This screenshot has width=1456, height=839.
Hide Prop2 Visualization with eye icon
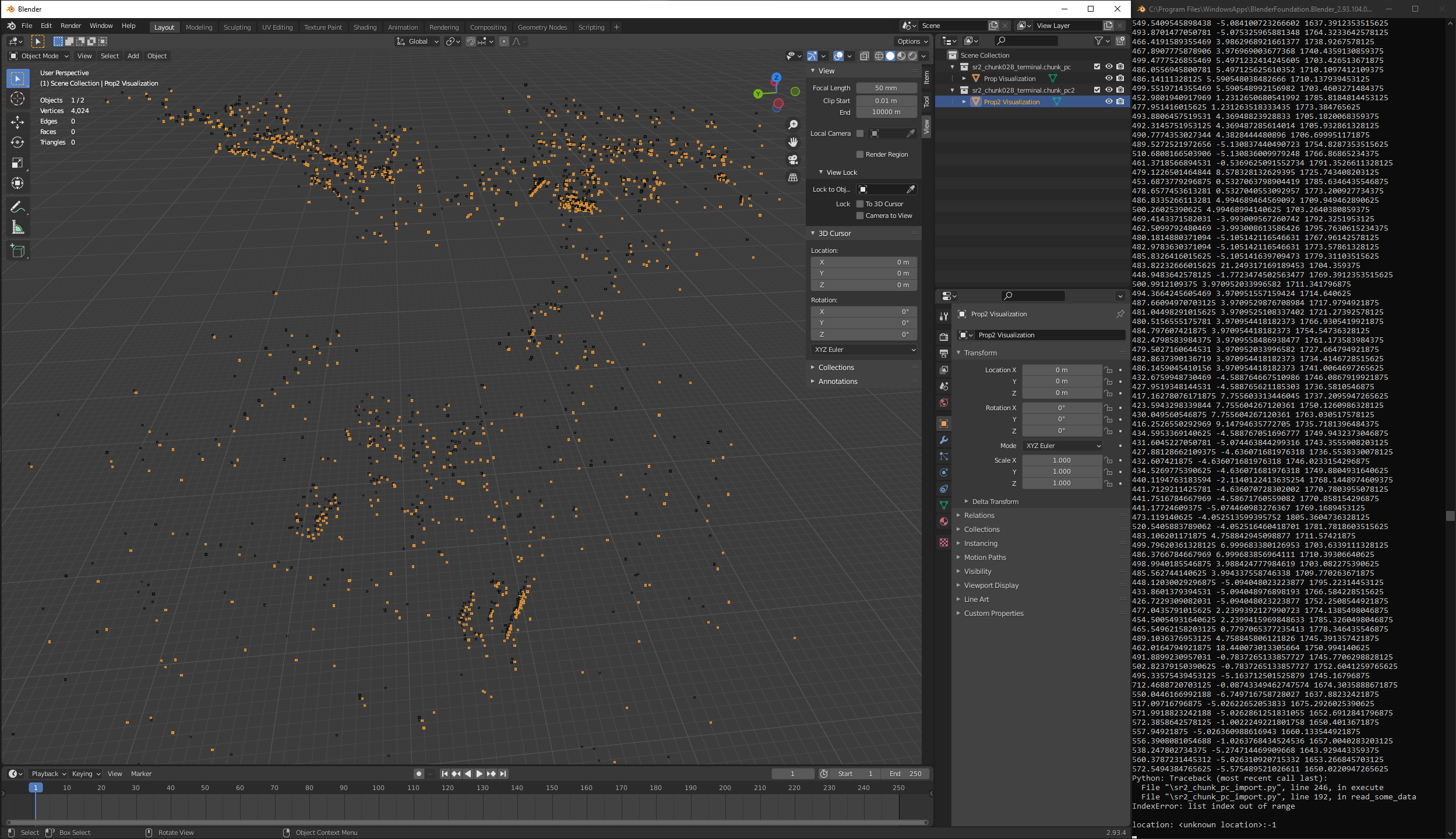(1109, 101)
